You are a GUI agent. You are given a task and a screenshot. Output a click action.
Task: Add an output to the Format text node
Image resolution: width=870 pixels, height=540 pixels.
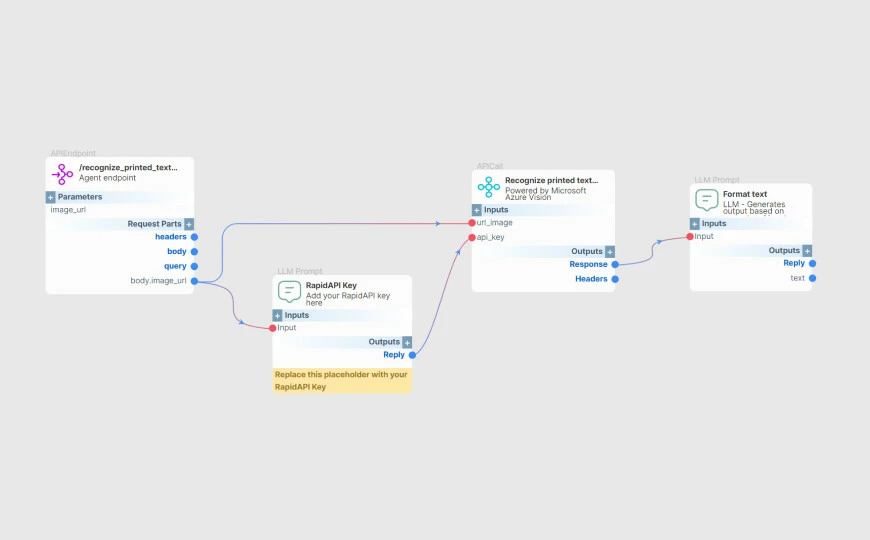click(807, 251)
